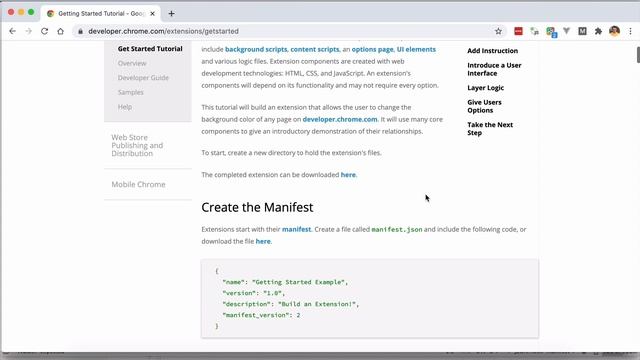Follow the content scripts link
The image size is (640, 360).
315,49
